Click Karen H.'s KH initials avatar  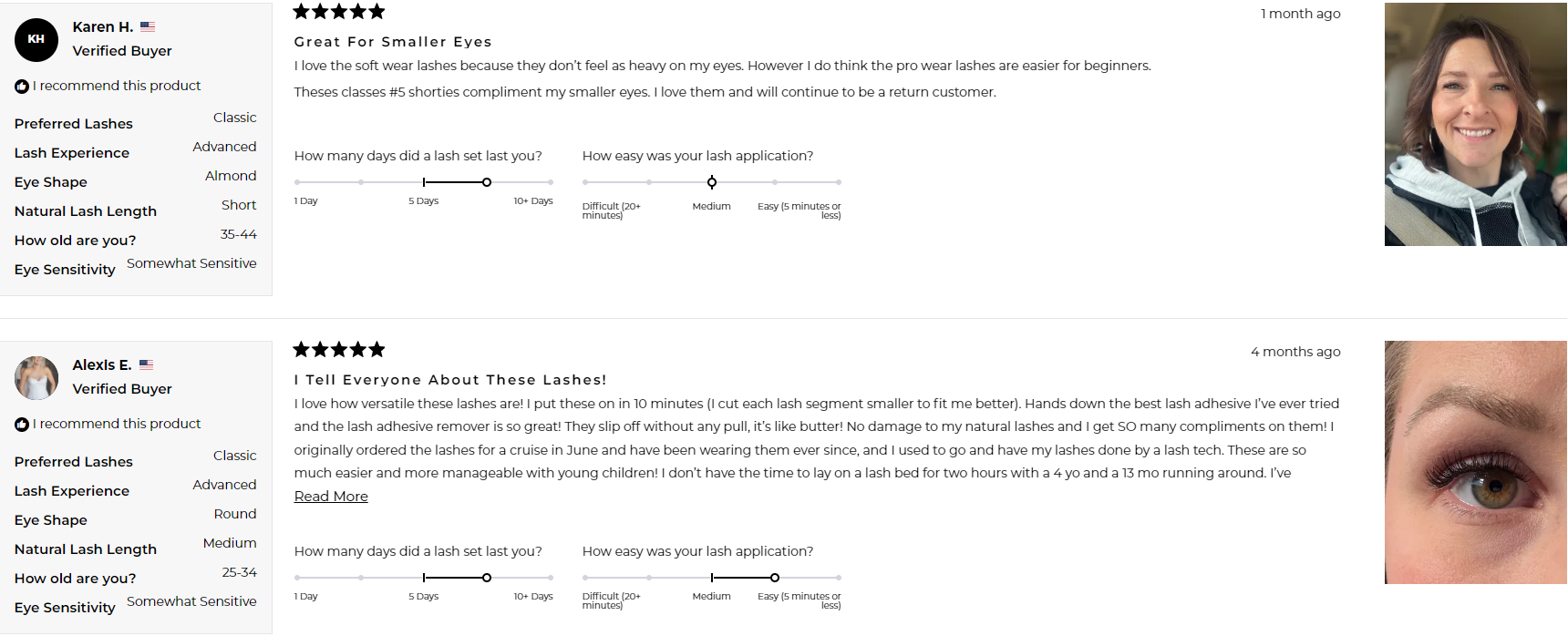(x=36, y=40)
